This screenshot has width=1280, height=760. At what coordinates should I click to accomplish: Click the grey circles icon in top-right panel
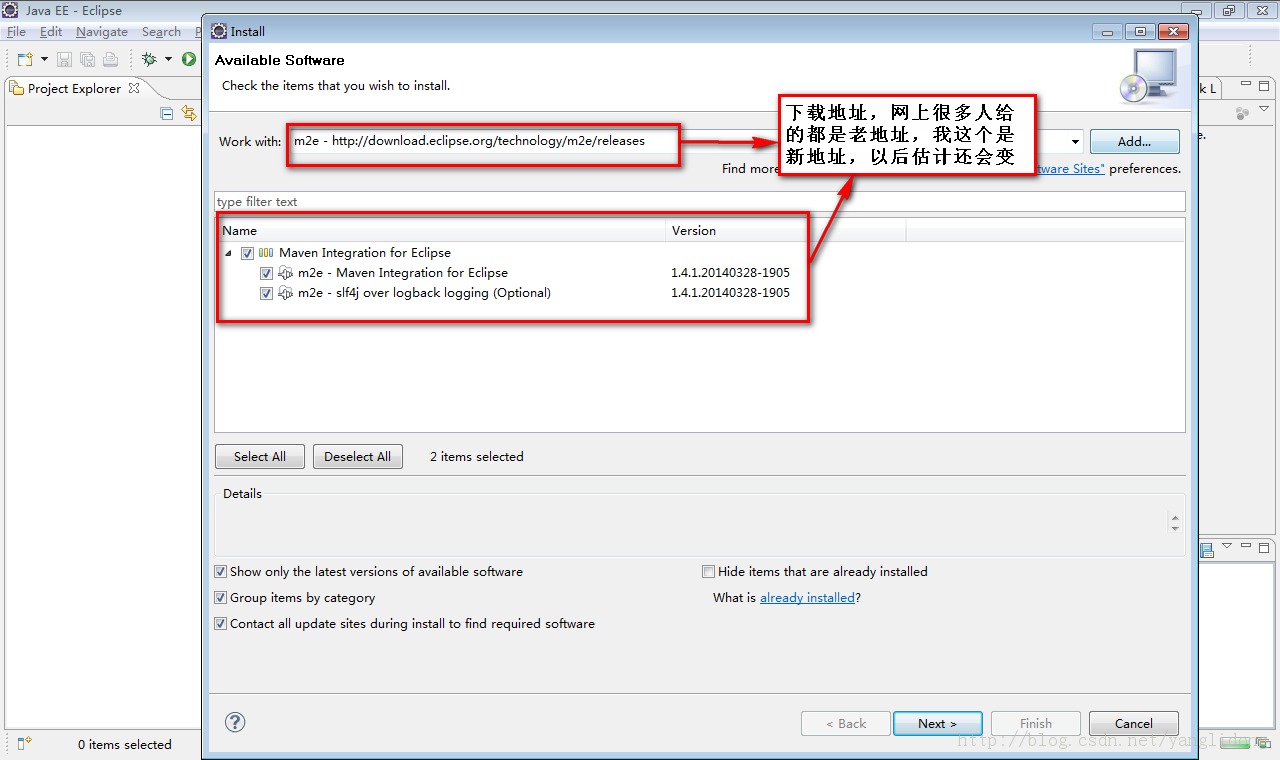click(x=1243, y=113)
